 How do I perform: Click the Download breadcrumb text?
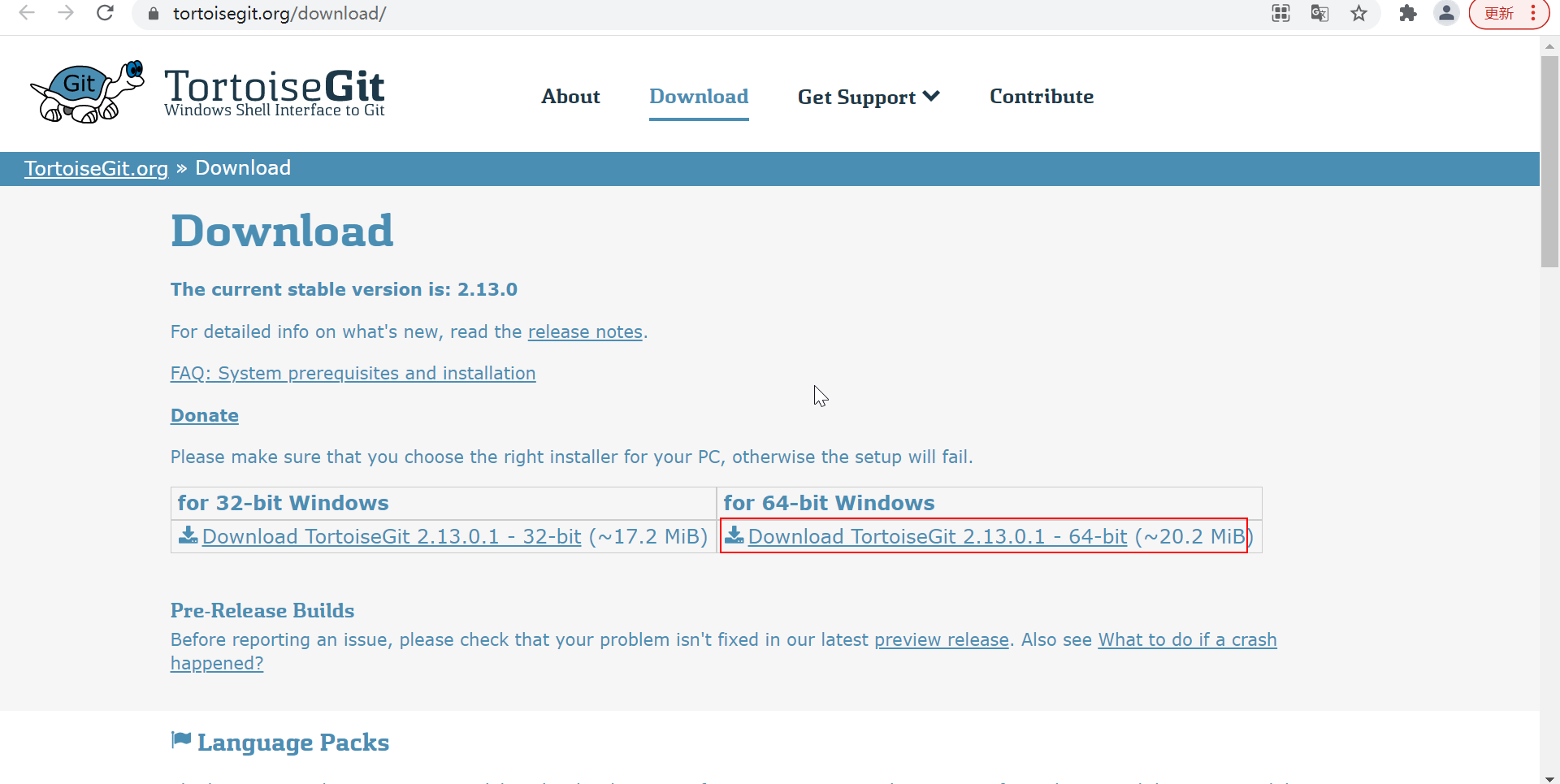coord(243,167)
